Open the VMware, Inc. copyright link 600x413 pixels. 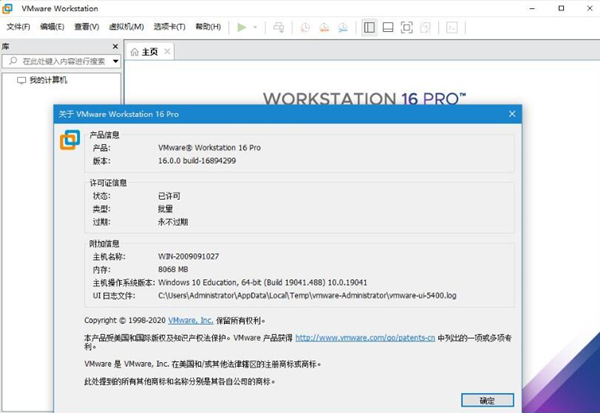[x=190, y=320]
